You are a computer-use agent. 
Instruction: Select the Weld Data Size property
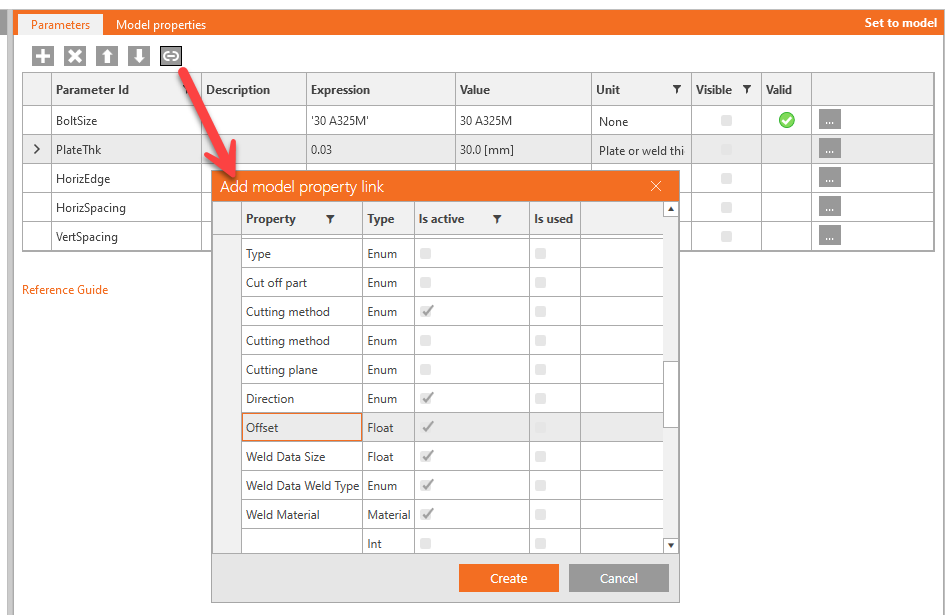[x=302, y=456]
